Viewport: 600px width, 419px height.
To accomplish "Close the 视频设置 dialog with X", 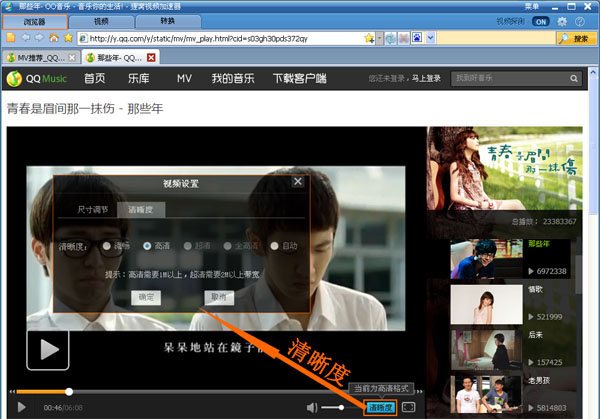I will coord(298,181).
